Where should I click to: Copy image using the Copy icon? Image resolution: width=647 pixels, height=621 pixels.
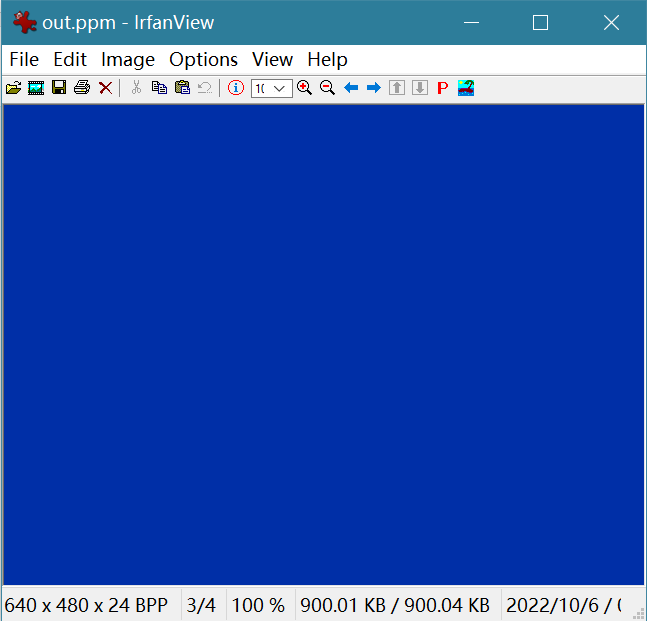pos(159,88)
